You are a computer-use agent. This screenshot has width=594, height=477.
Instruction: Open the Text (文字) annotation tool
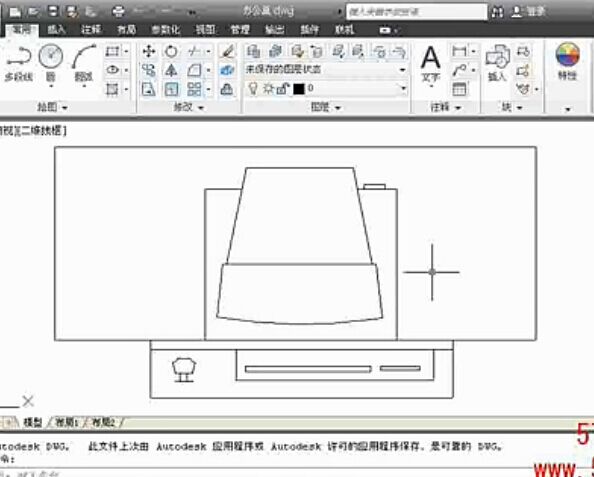coord(431,64)
